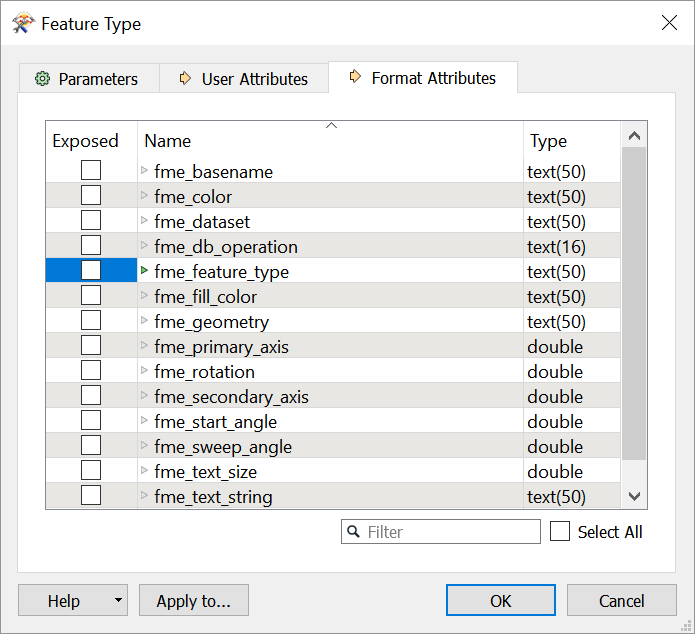Click scrollbar up arrow in attribute list
695x634 pixels.
click(634, 136)
